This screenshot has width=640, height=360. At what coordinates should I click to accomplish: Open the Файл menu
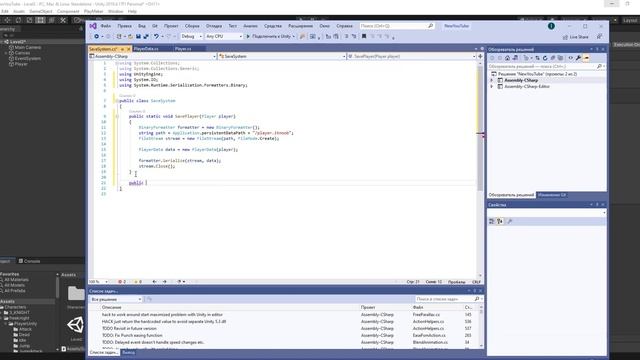point(105,26)
